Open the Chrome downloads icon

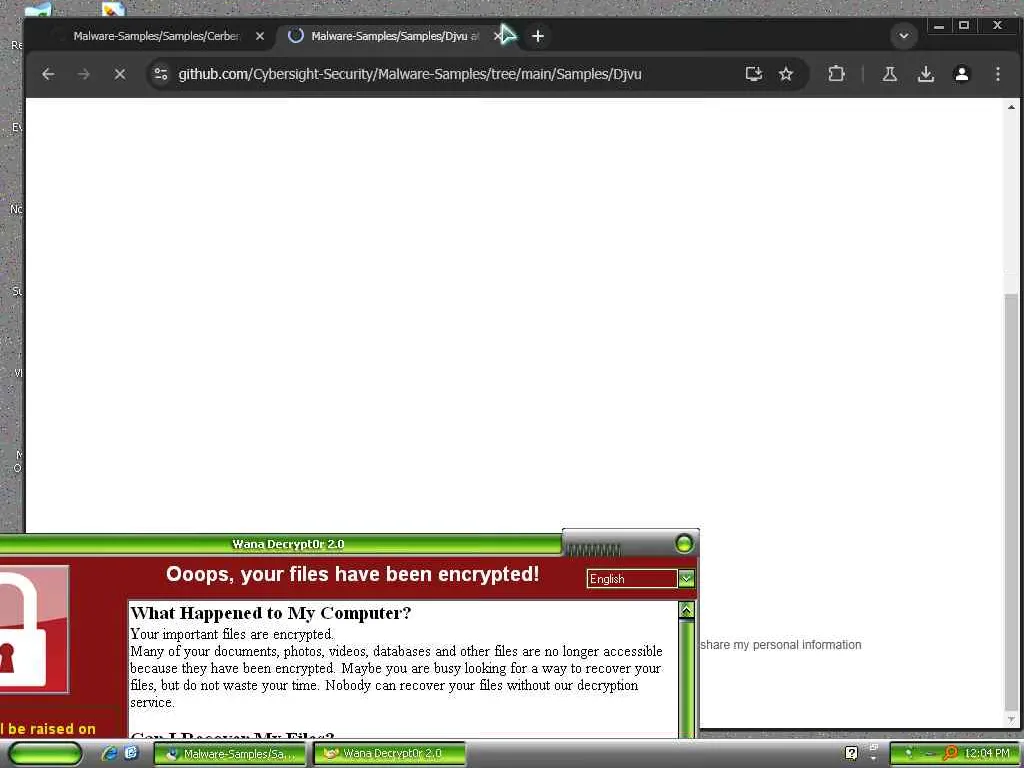point(925,74)
